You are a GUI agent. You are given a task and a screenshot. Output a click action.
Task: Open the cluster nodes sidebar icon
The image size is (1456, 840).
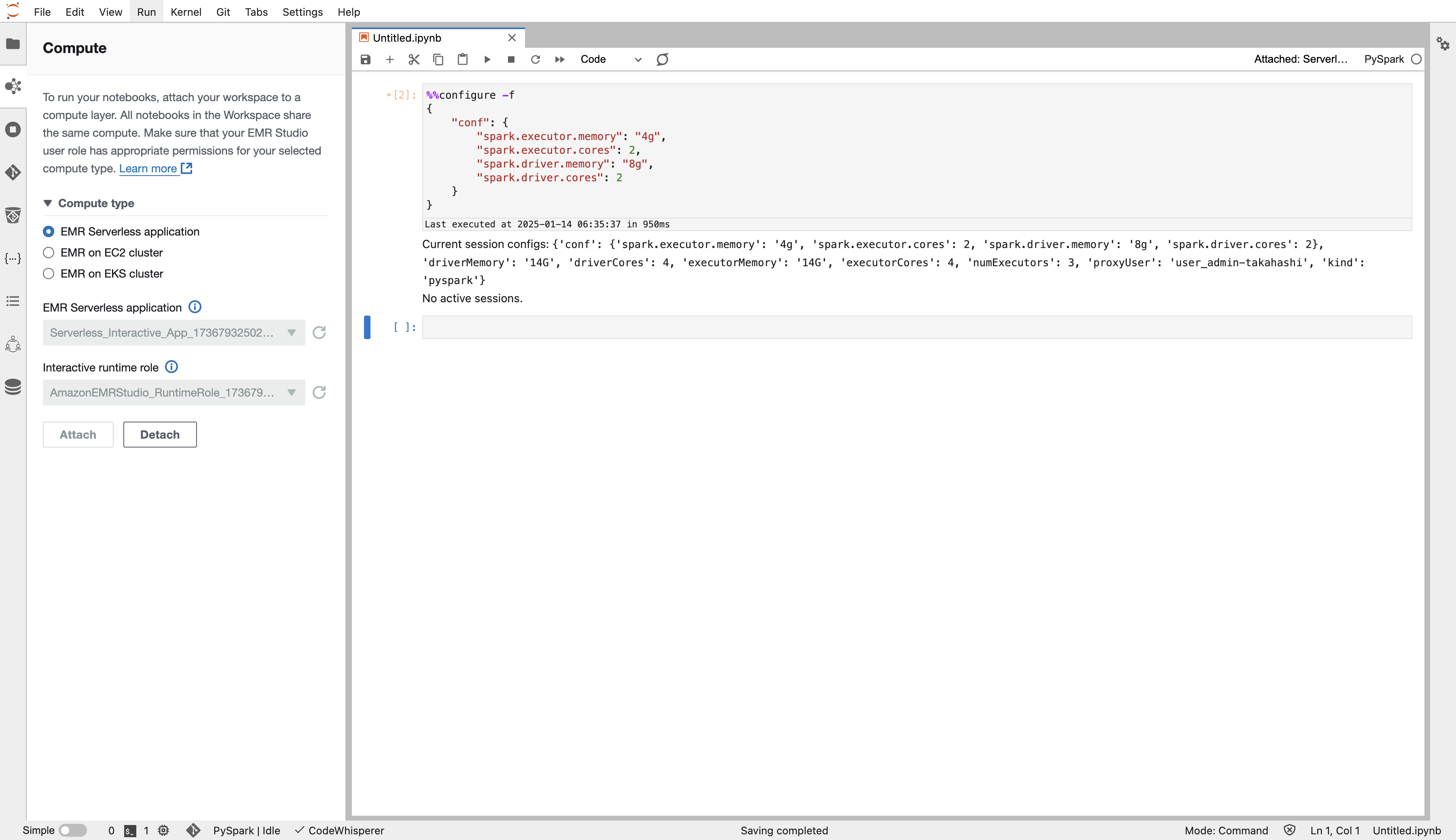click(x=13, y=344)
